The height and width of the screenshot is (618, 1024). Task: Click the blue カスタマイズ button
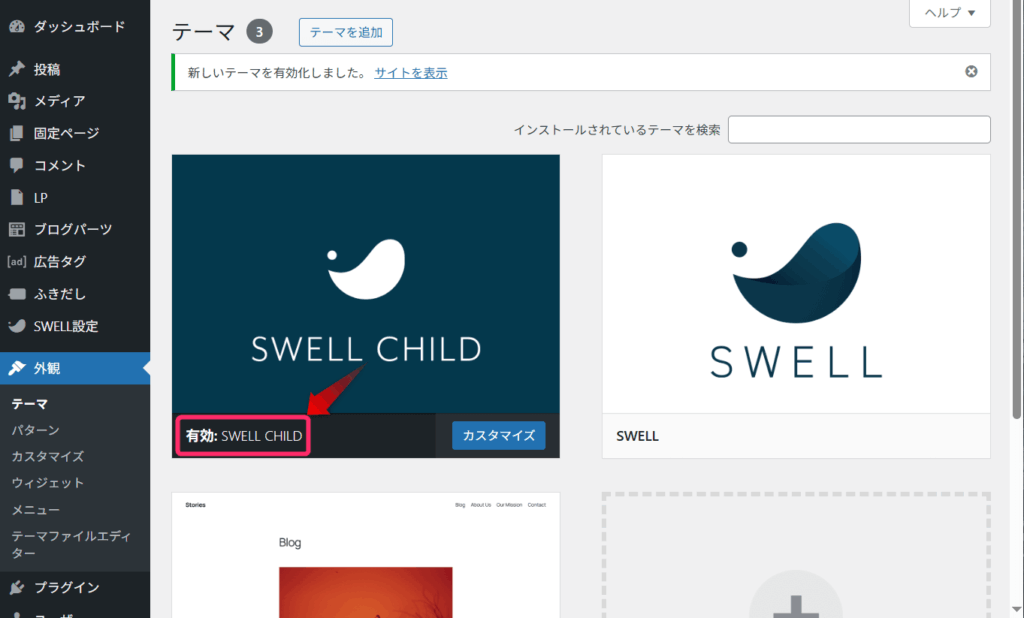coord(498,435)
